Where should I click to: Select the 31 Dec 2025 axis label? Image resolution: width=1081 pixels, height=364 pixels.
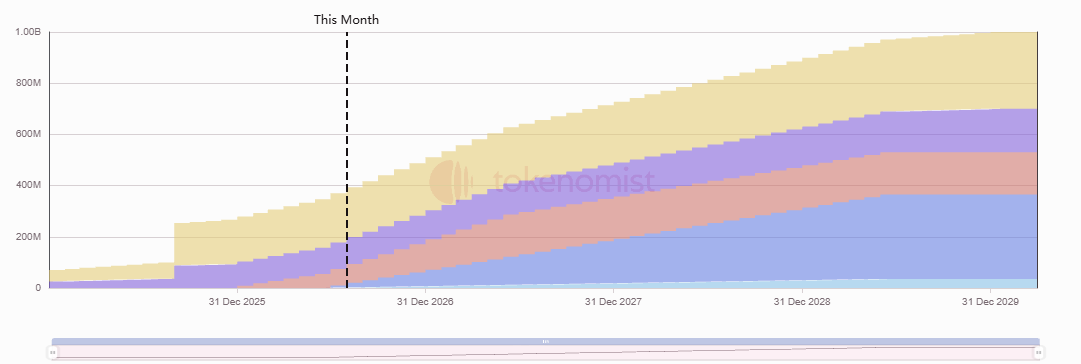237,302
